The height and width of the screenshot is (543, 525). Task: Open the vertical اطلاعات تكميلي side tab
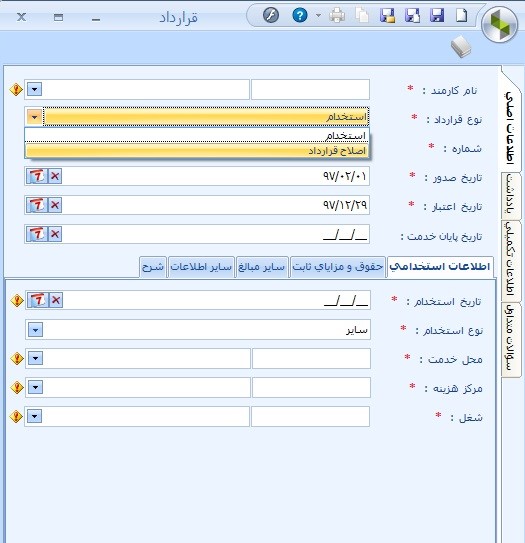pos(511,260)
